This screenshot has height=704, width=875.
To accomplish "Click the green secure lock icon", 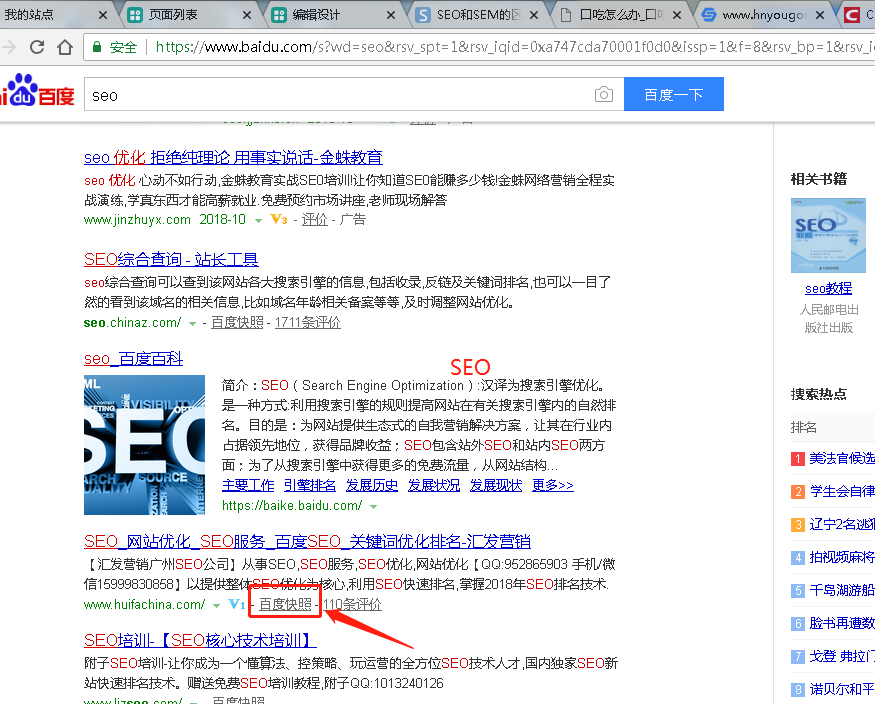I will coord(97,47).
